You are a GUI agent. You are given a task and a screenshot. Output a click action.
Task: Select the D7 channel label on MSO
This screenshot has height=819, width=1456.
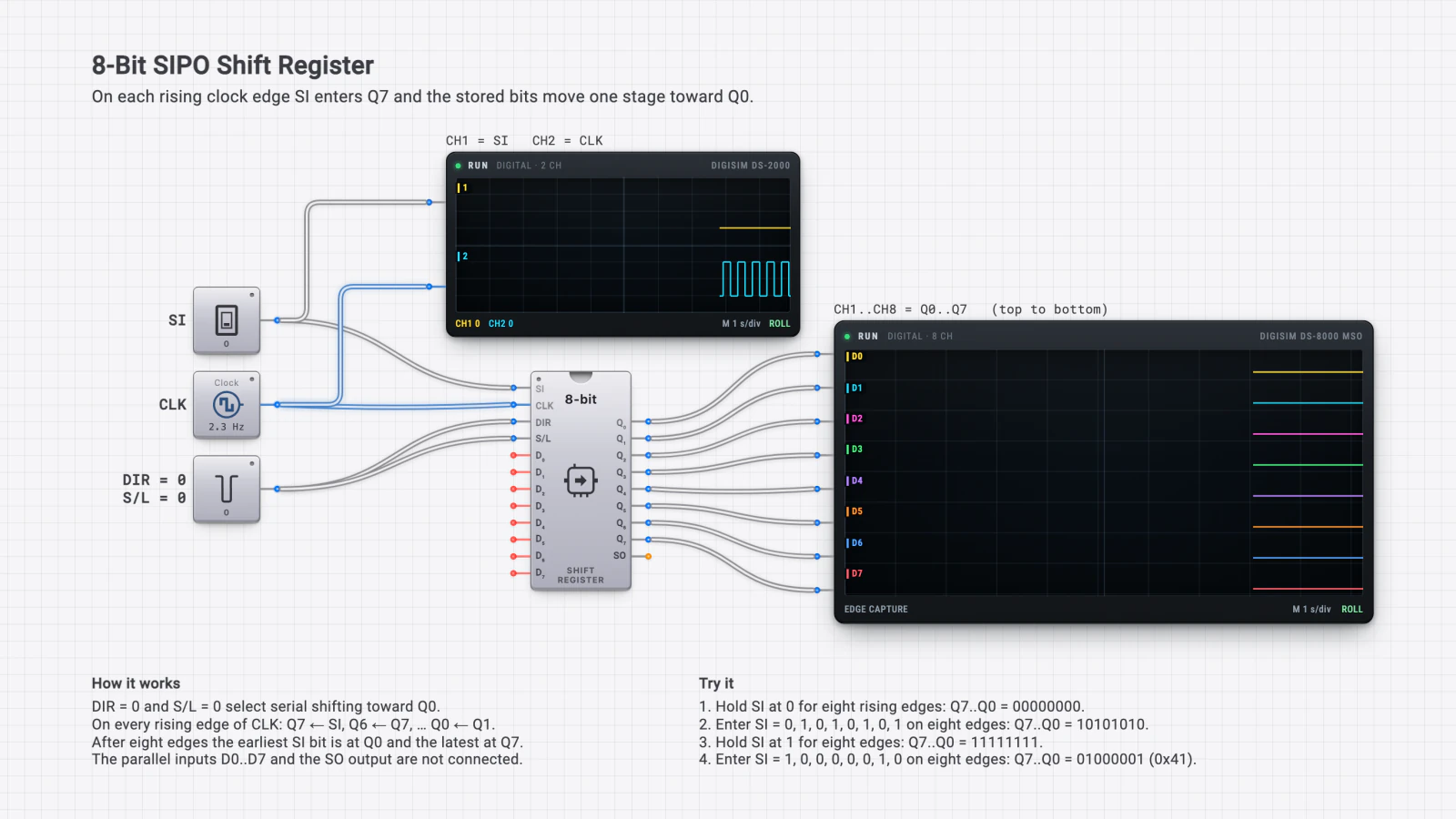(x=854, y=574)
